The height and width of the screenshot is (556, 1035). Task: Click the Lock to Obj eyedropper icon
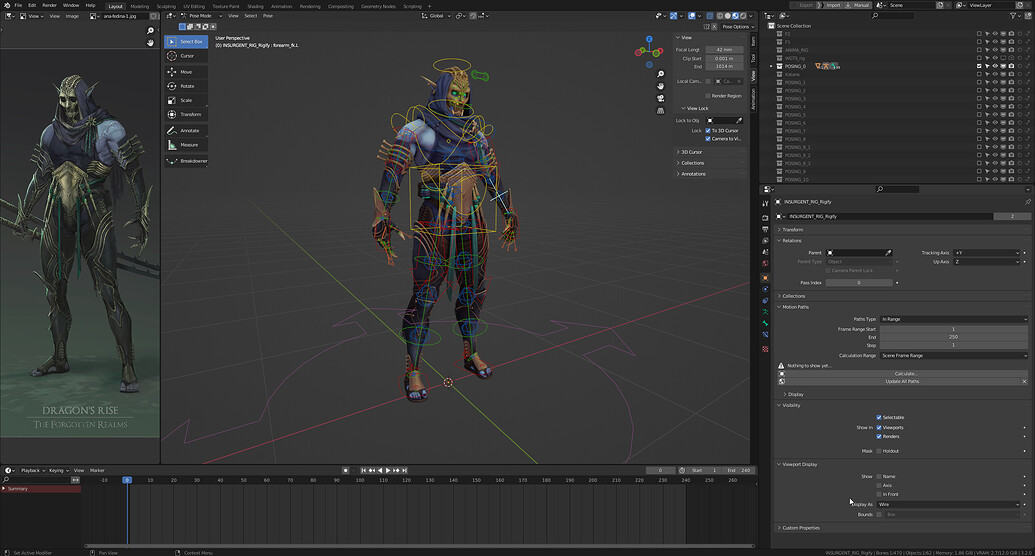pos(739,120)
